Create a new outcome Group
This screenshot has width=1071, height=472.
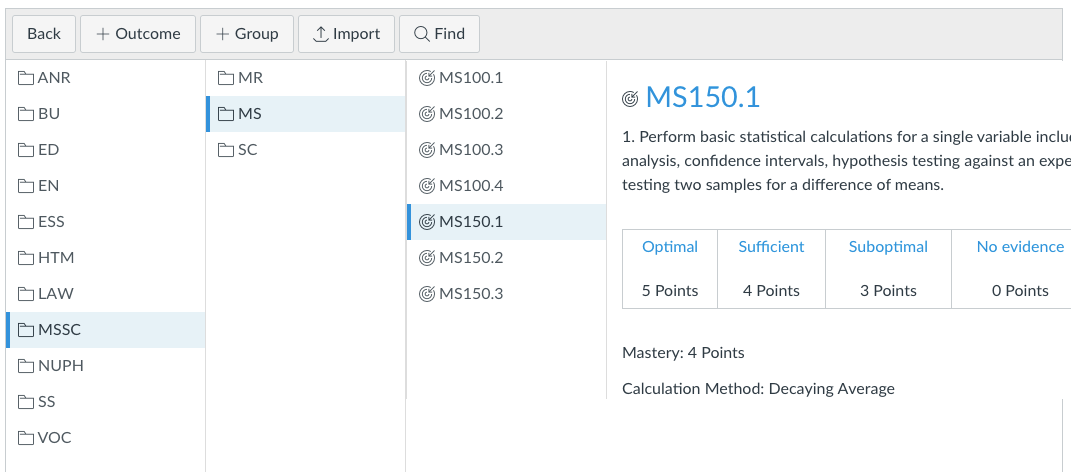[x=246, y=34]
